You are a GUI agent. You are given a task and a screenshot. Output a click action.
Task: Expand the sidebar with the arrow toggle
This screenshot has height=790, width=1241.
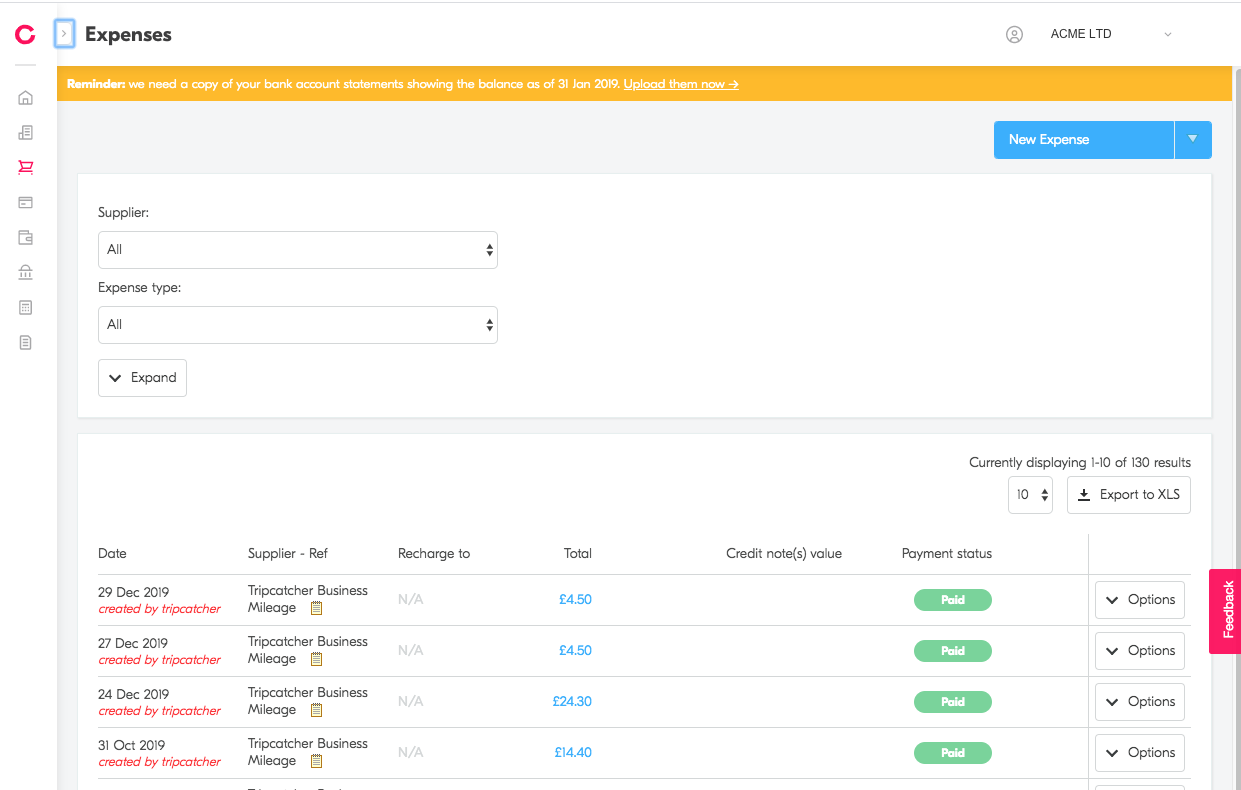tap(64, 34)
